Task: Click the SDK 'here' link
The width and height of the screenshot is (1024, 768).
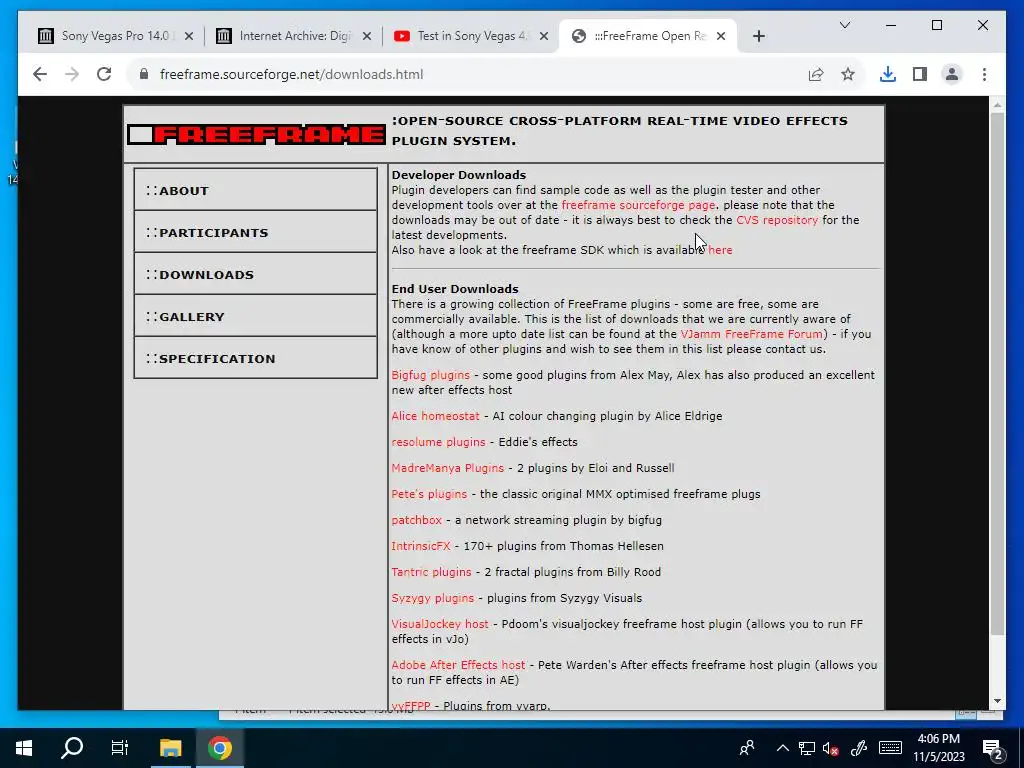Action: point(720,250)
